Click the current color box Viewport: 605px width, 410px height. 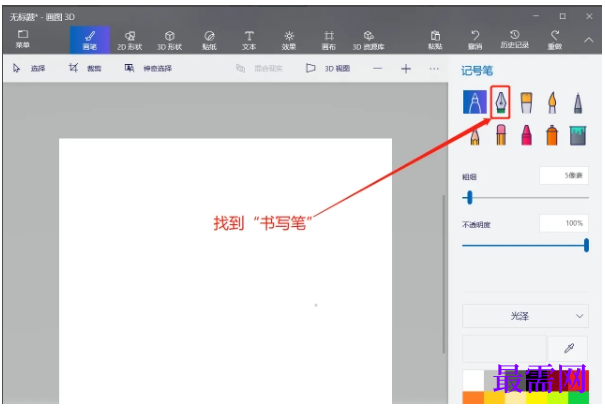click(x=504, y=349)
